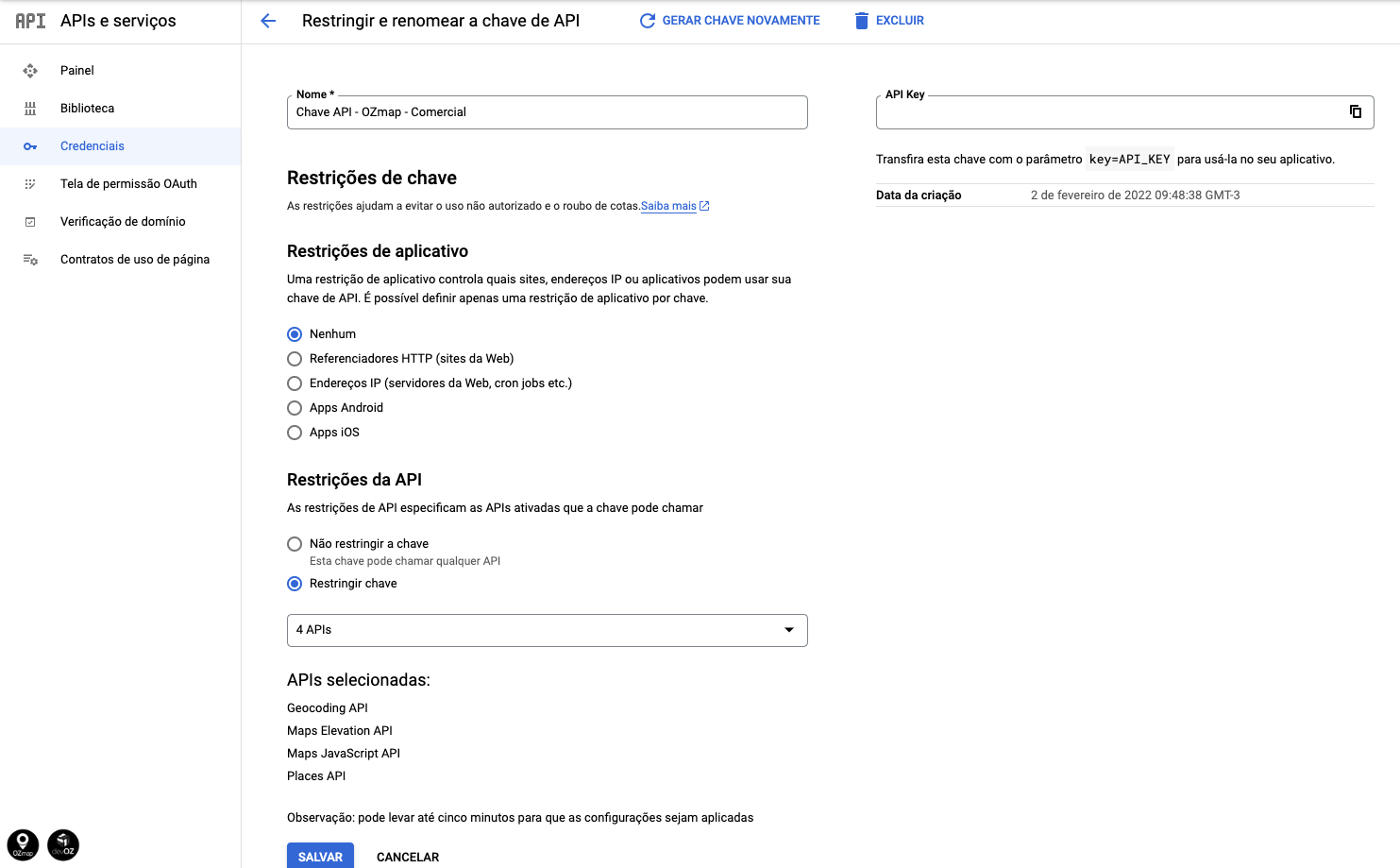1400x868 pixels.
Task: Click the EXCLUIR button
Action: click(x=889, y=21)
